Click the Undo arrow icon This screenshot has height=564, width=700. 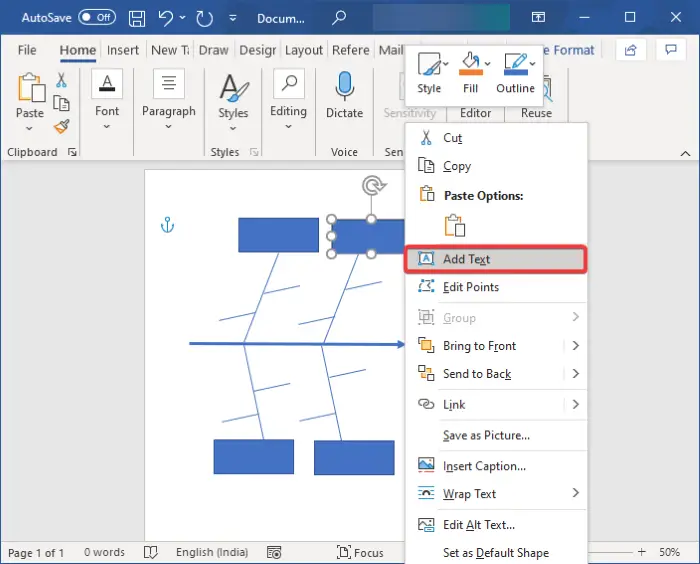coord(166,18)
